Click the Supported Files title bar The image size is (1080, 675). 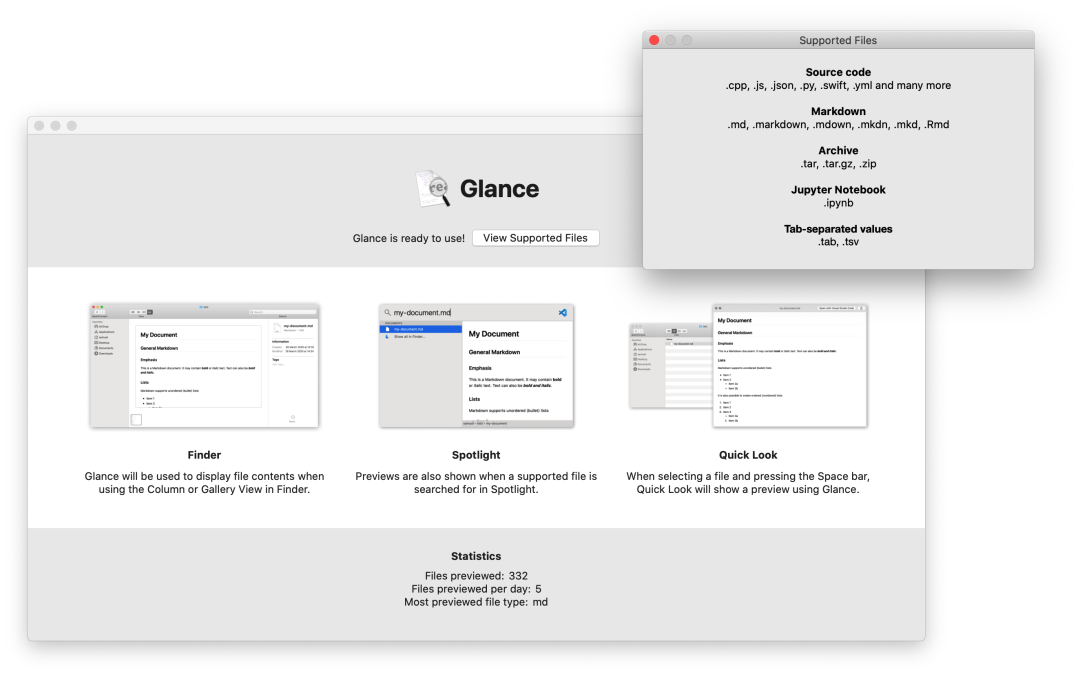838,40
